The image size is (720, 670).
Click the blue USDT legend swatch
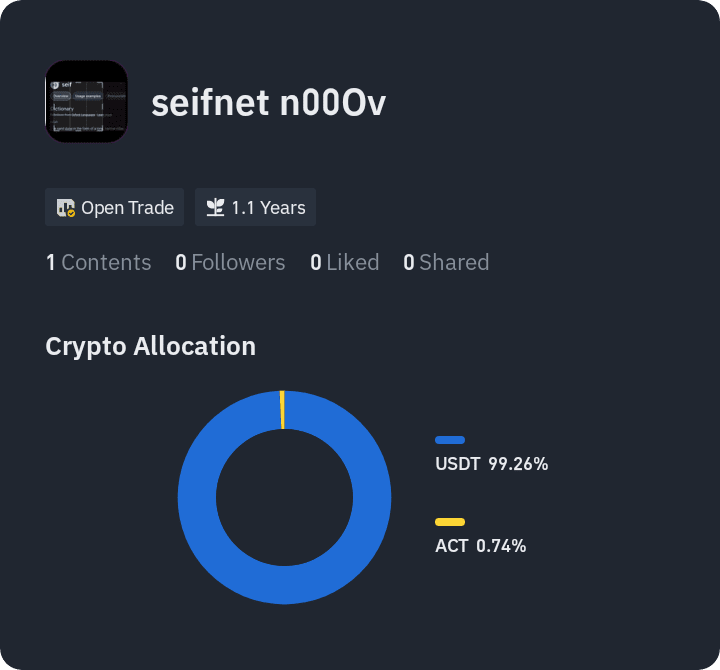pos(450,440)
